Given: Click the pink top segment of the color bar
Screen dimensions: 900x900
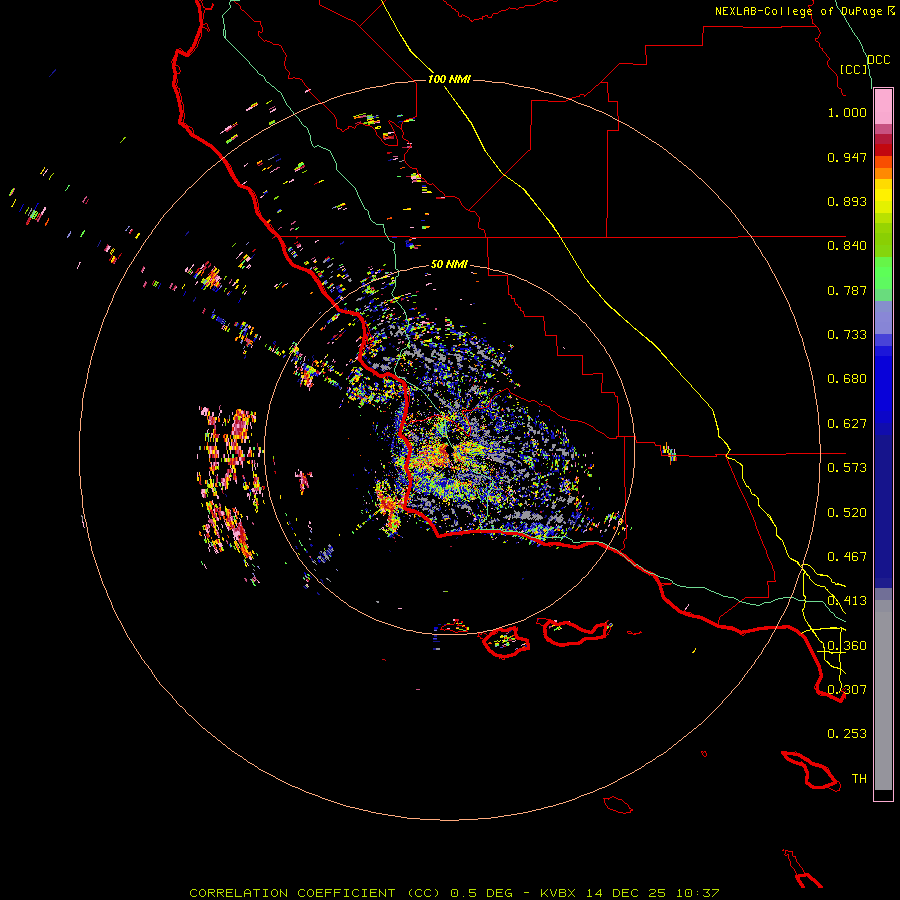Looking at the screenshot, I should point(883,107).
